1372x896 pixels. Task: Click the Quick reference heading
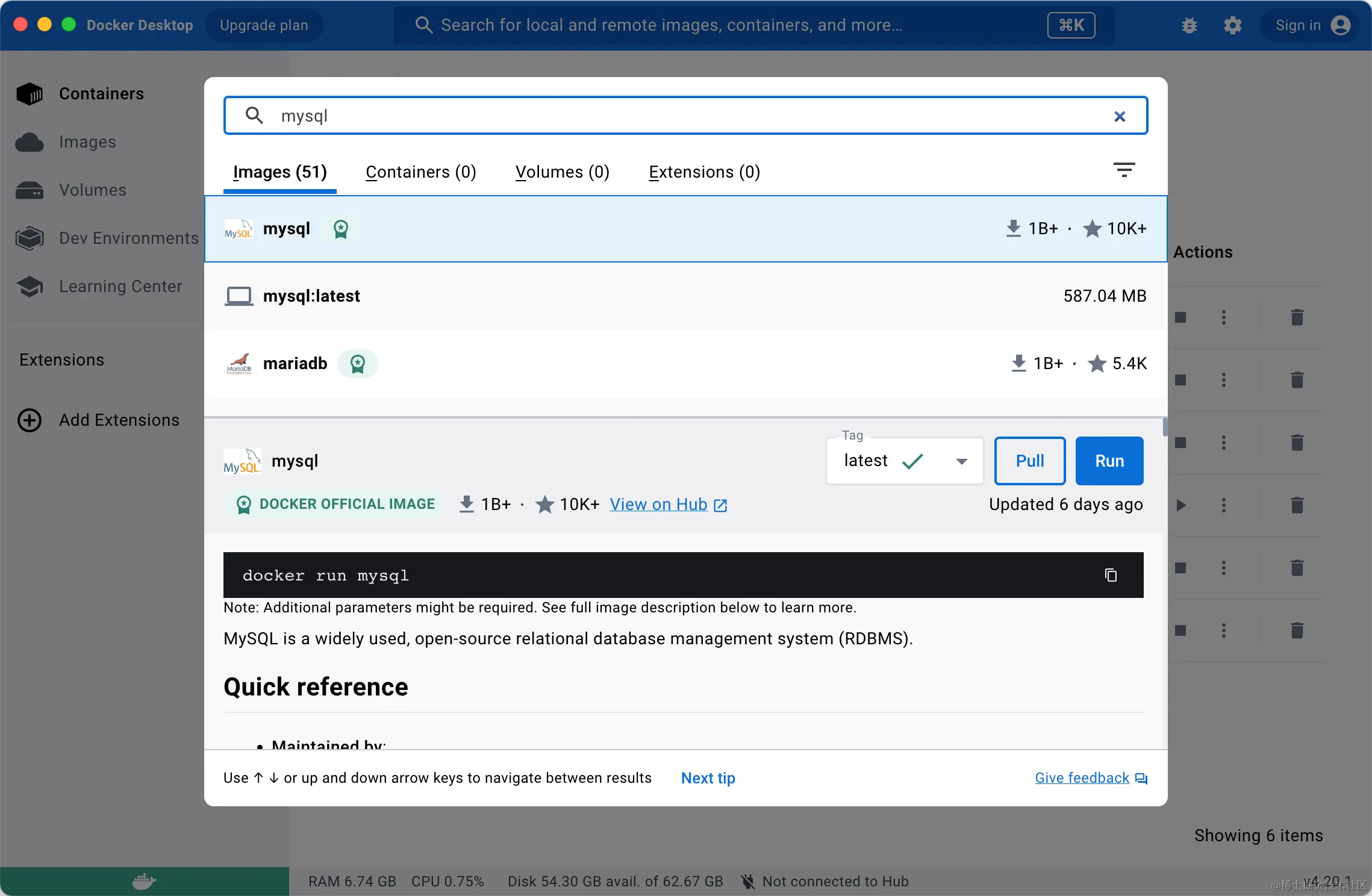[316, 687]
